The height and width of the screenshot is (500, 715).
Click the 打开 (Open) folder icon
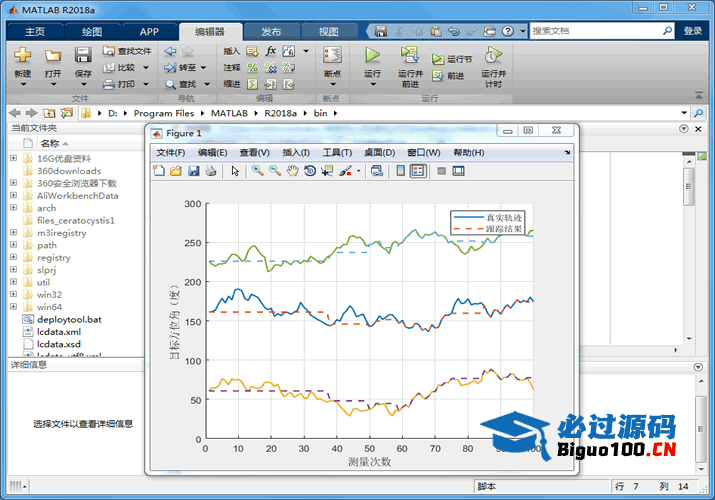coord(53,56)
